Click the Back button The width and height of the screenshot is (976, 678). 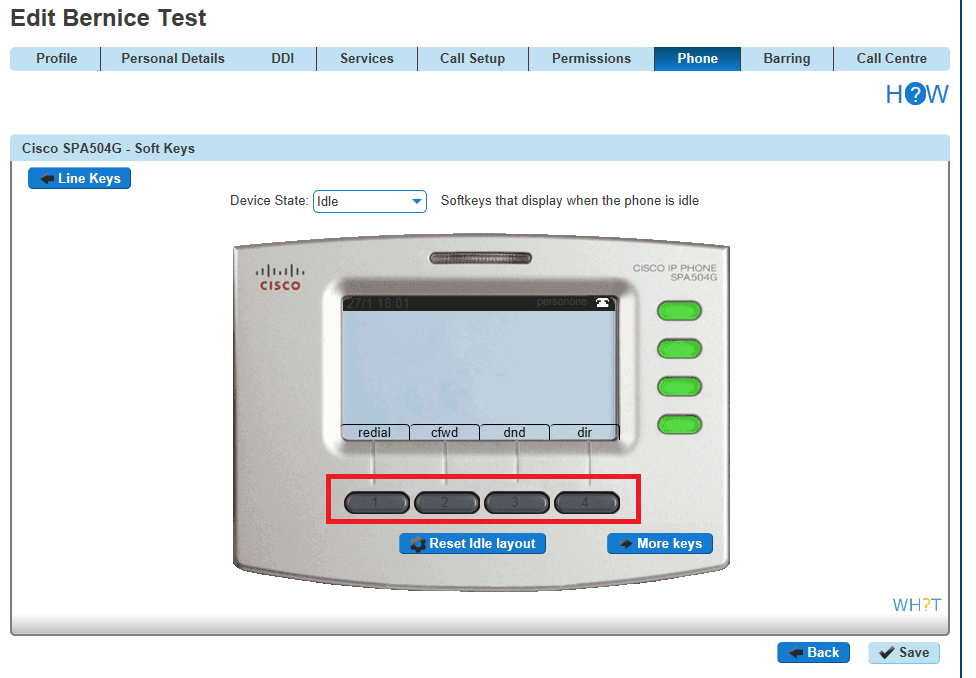pos(814,652)
